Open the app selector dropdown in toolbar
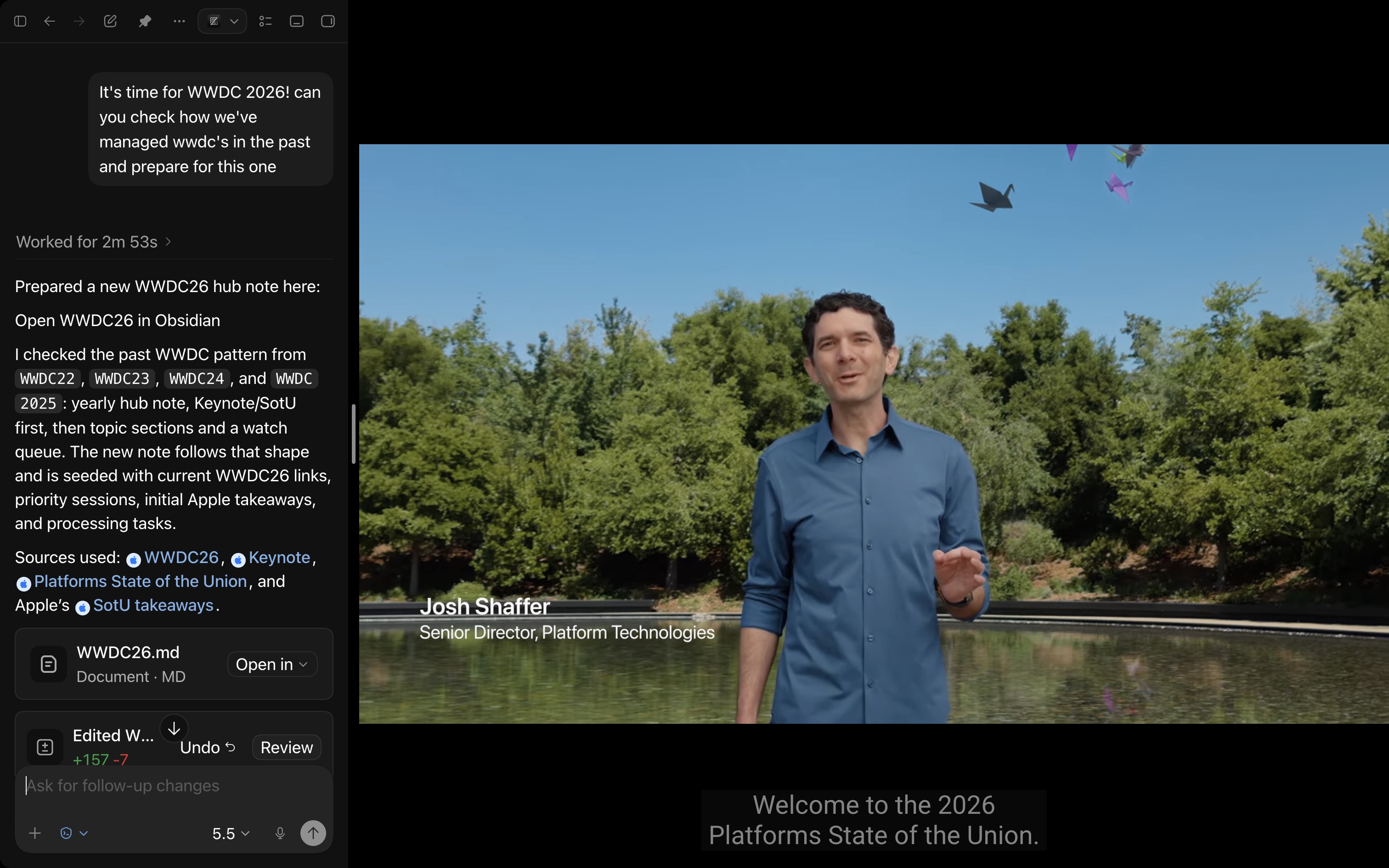The width and height of the screenshot is (1389, 868). (x=222, y=21)
